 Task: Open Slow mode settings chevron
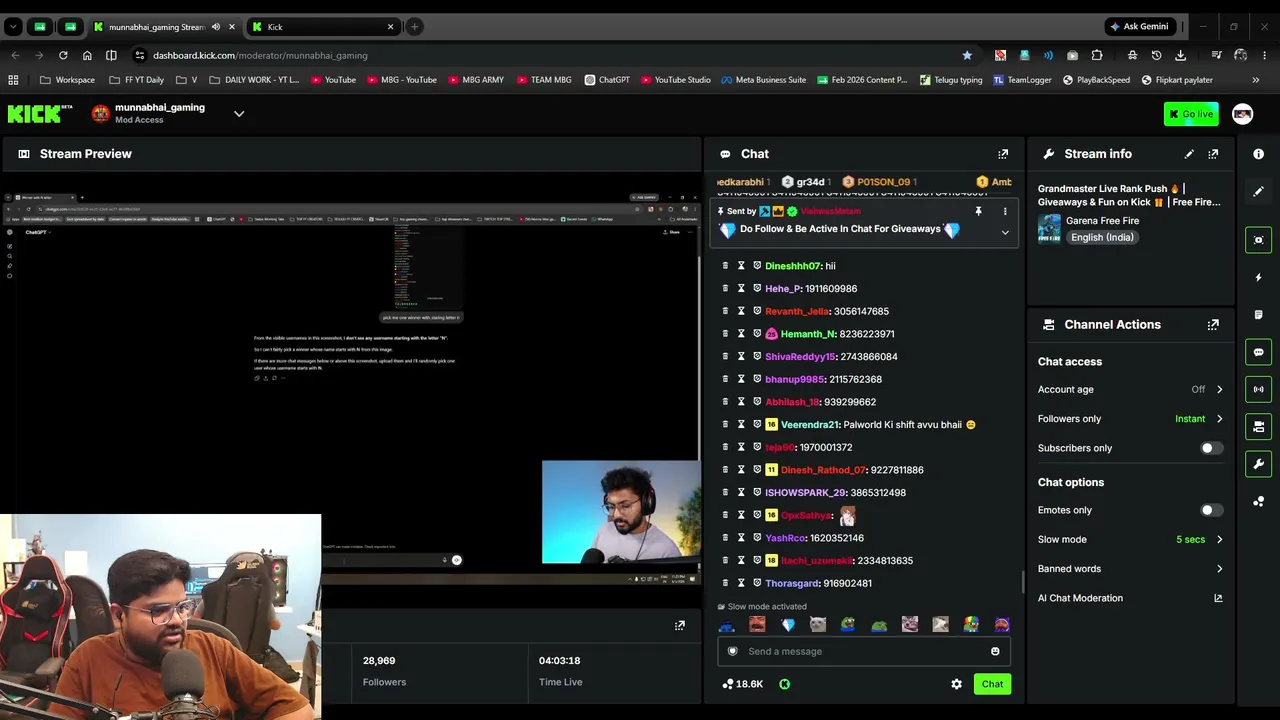pyautogui.click(x=1219, y=540)
